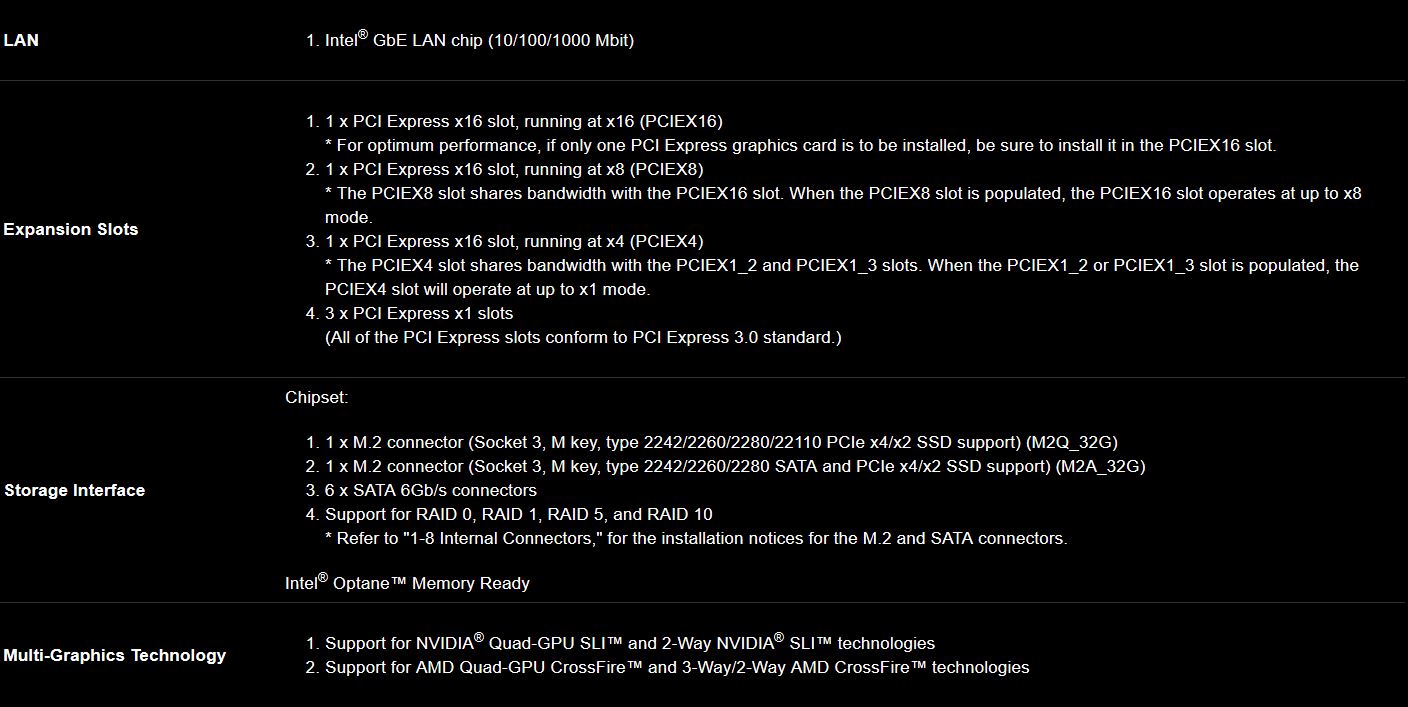
Task: Click the PCI Express 3.0 standard note
Action: tap(583, 337)
